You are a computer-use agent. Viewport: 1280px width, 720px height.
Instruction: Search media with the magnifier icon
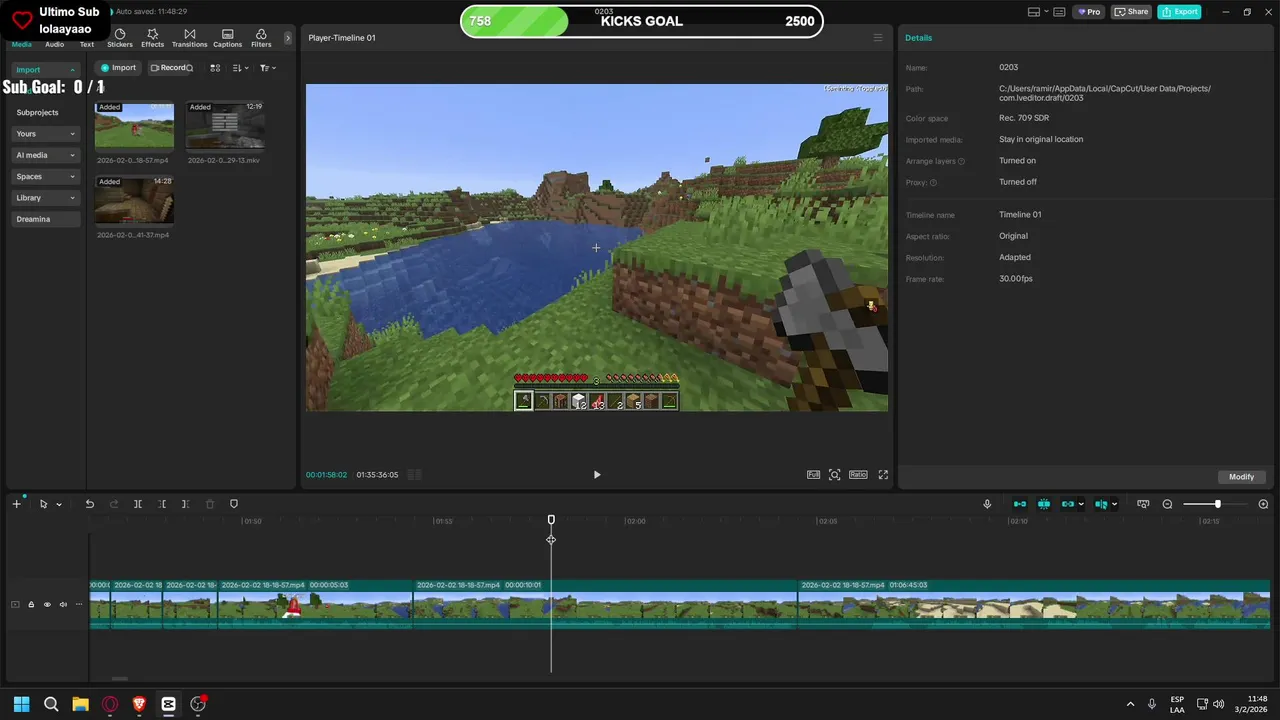pos(189,68)
